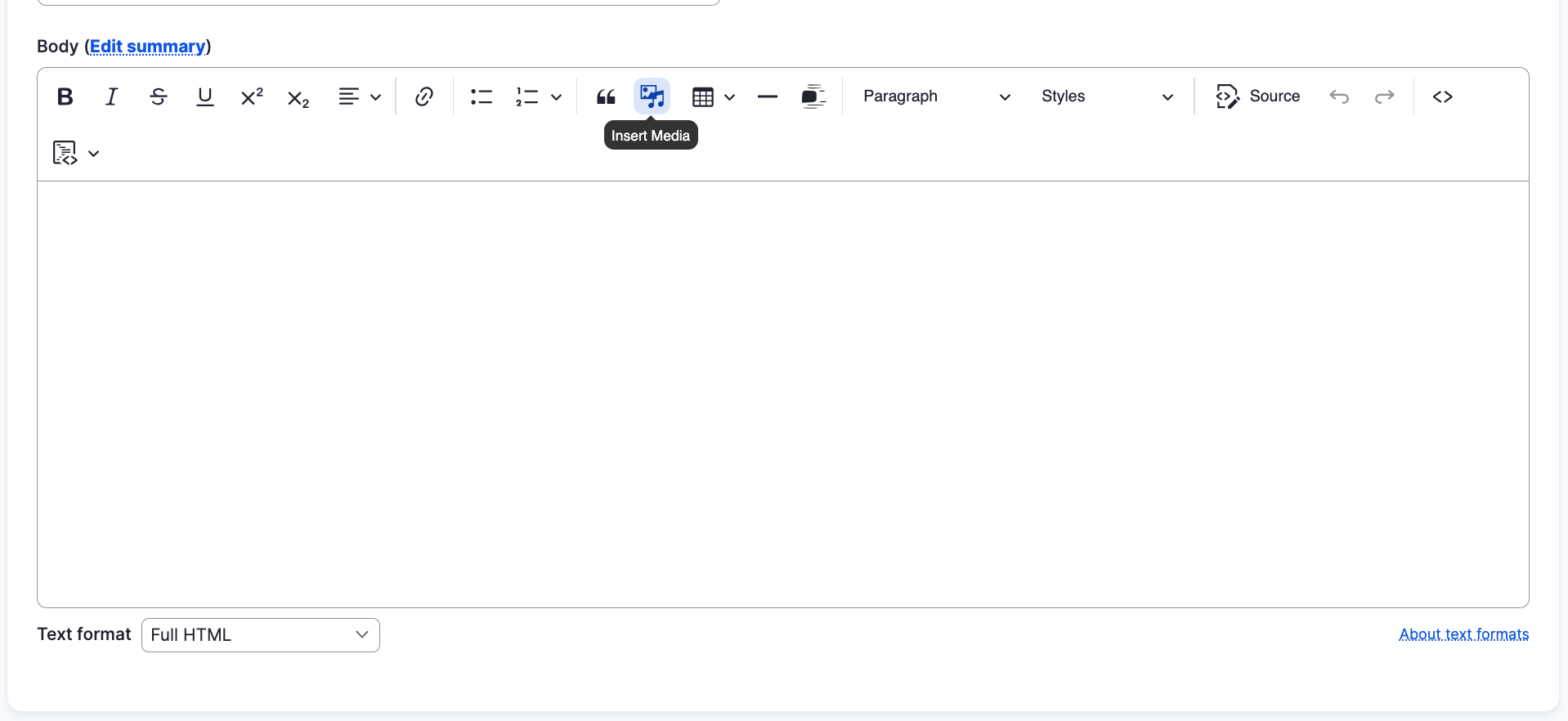Click the insert template icon
1568x721 pixels.
pos(65,153)
